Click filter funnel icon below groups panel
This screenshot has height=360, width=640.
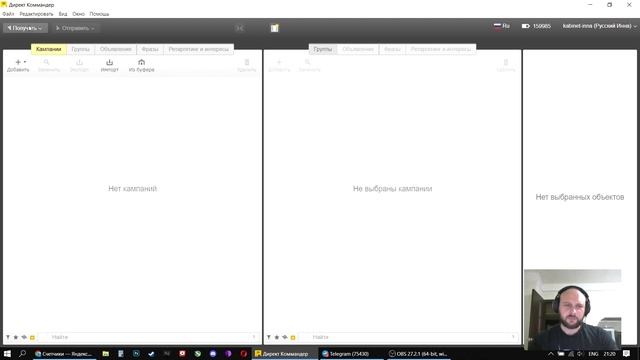269,337
